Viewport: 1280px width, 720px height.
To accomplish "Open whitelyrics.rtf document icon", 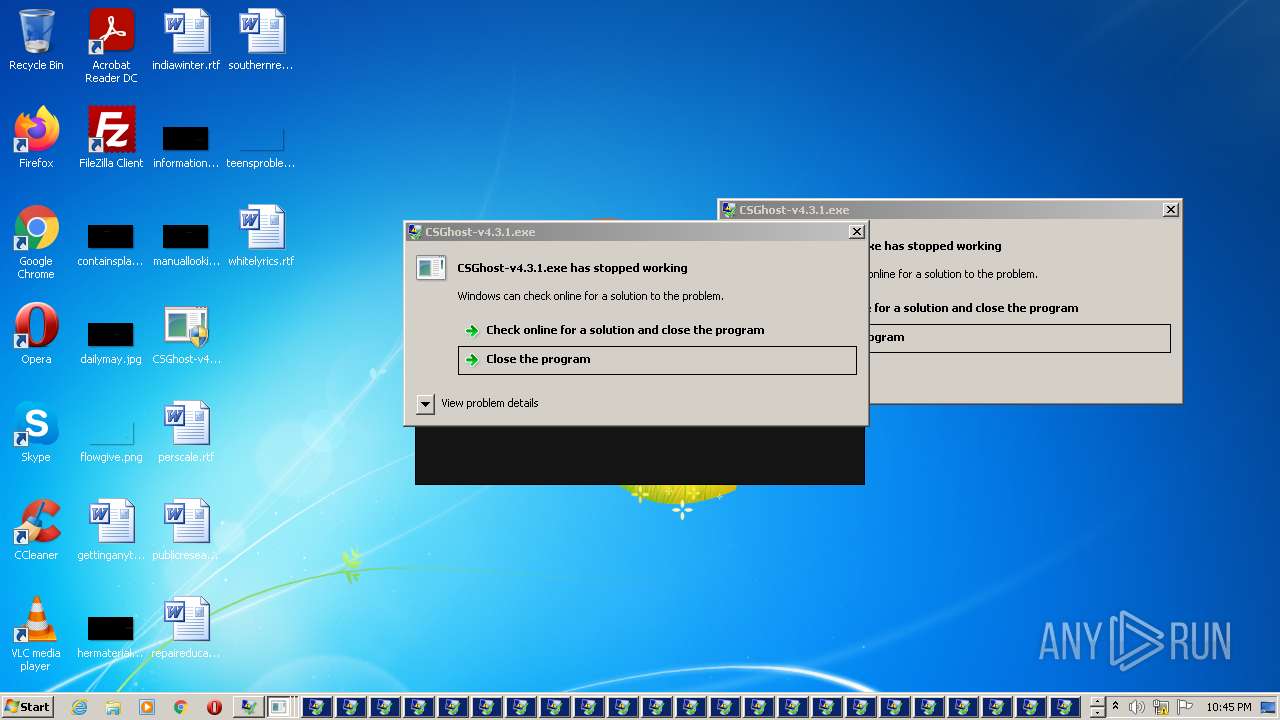I will [261, 236].
